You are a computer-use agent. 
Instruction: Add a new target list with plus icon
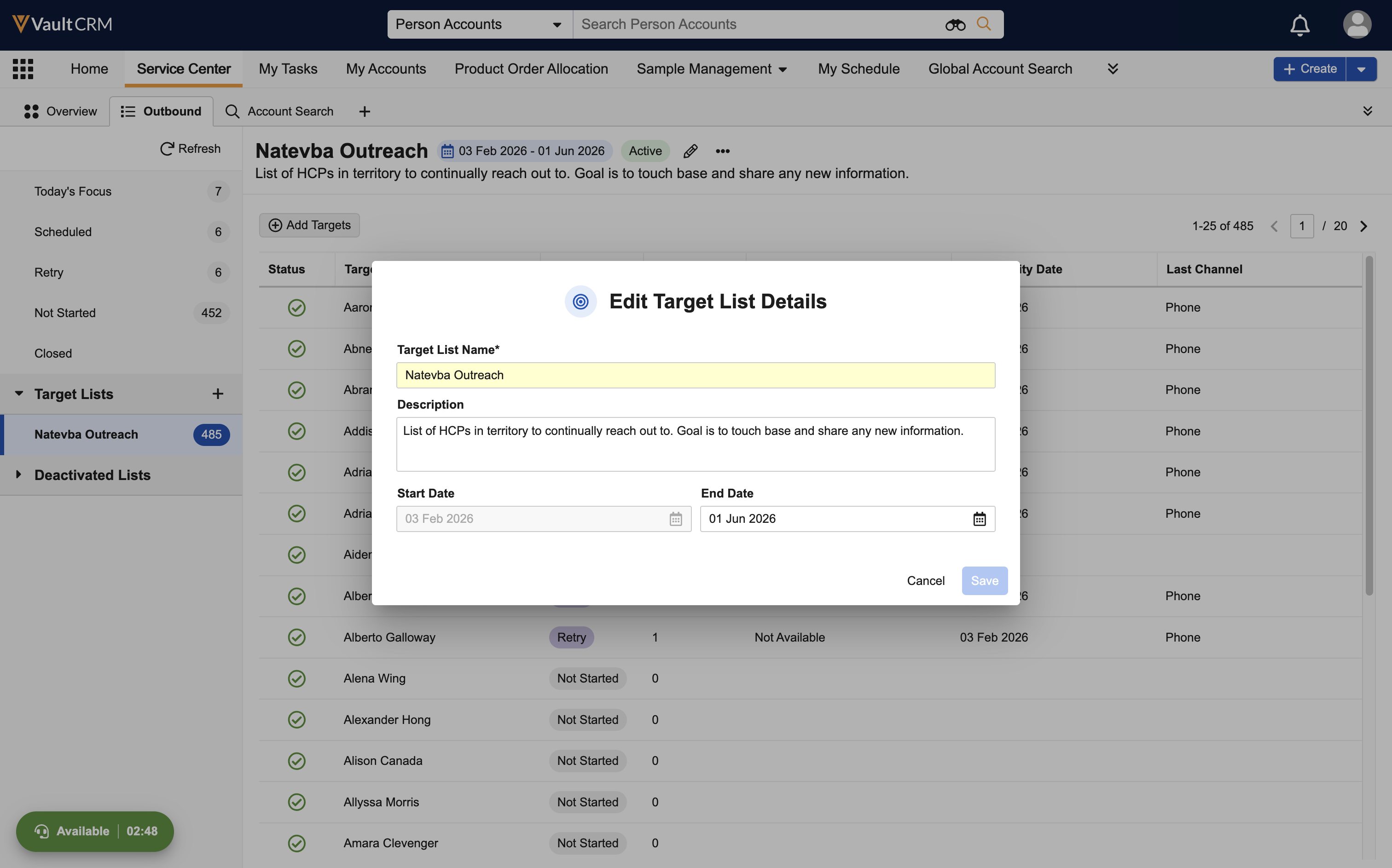[x=218, y=394]
